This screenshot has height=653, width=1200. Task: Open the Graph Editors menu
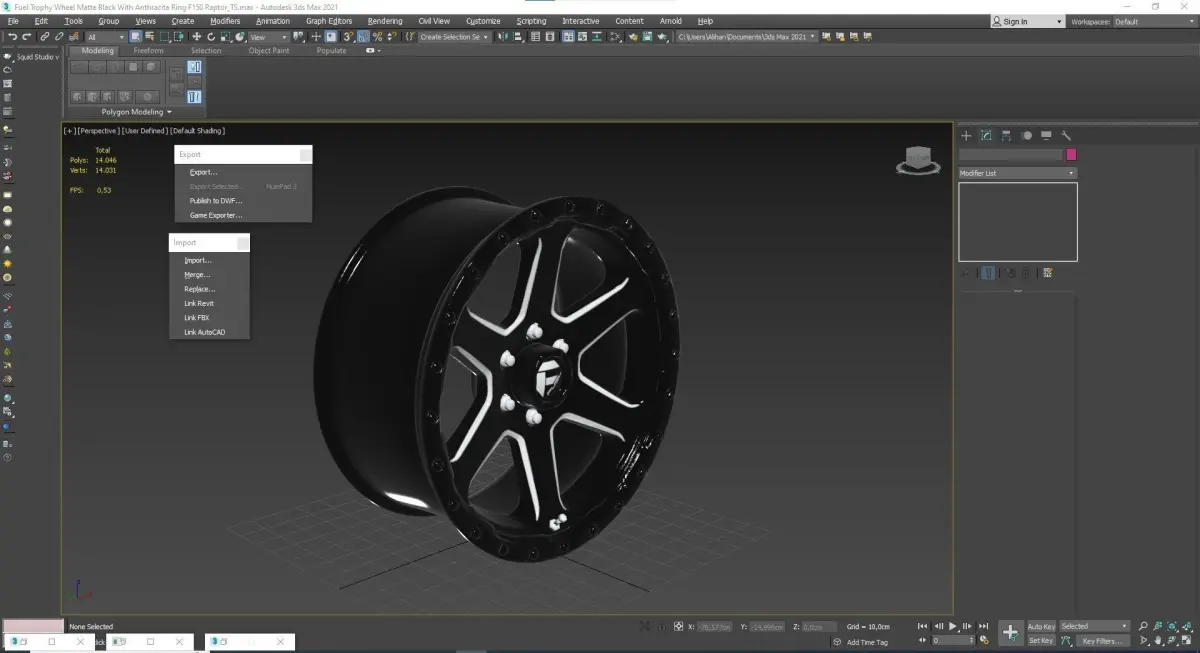coord(329,21)
